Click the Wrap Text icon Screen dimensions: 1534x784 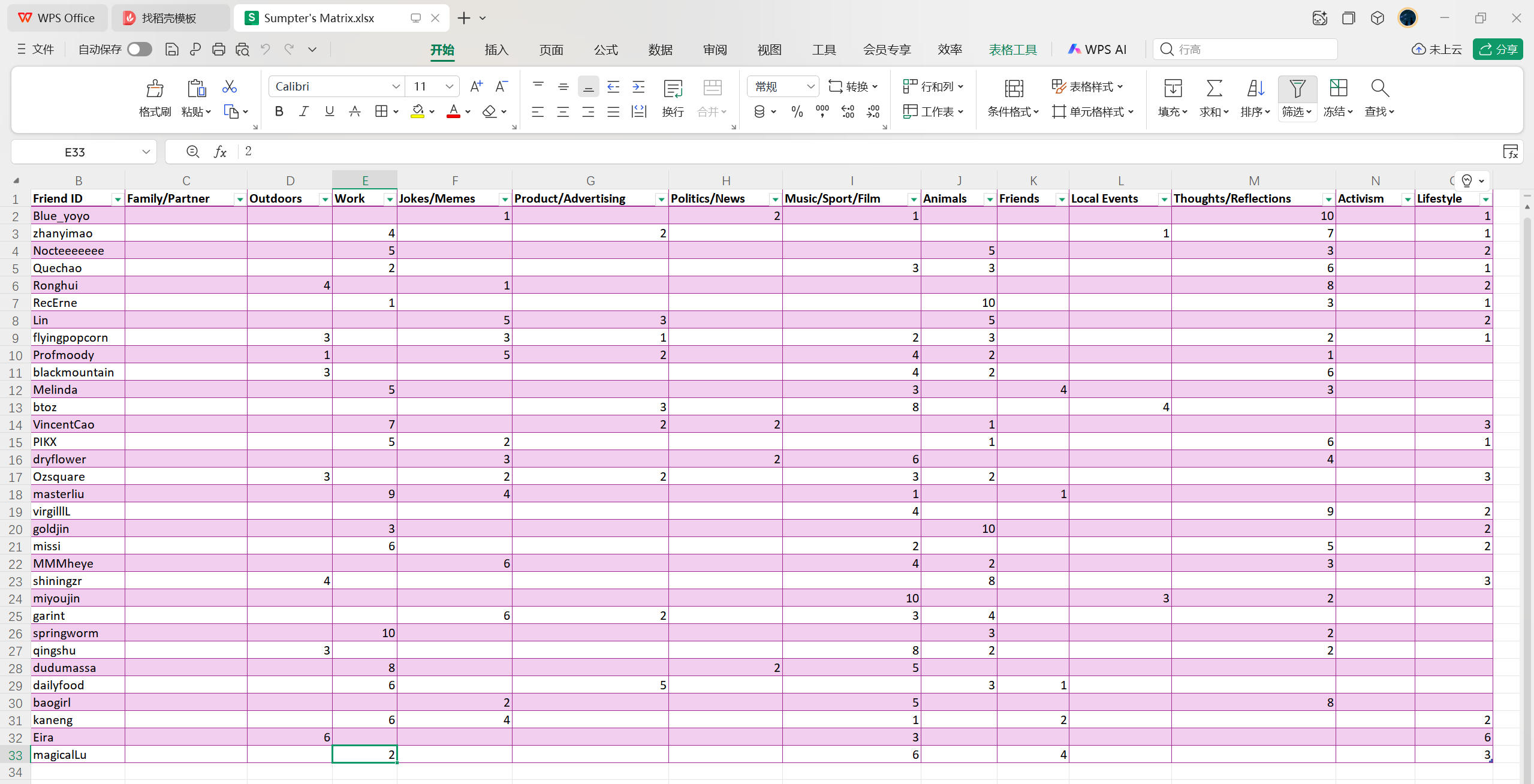[x=673, y=89]
